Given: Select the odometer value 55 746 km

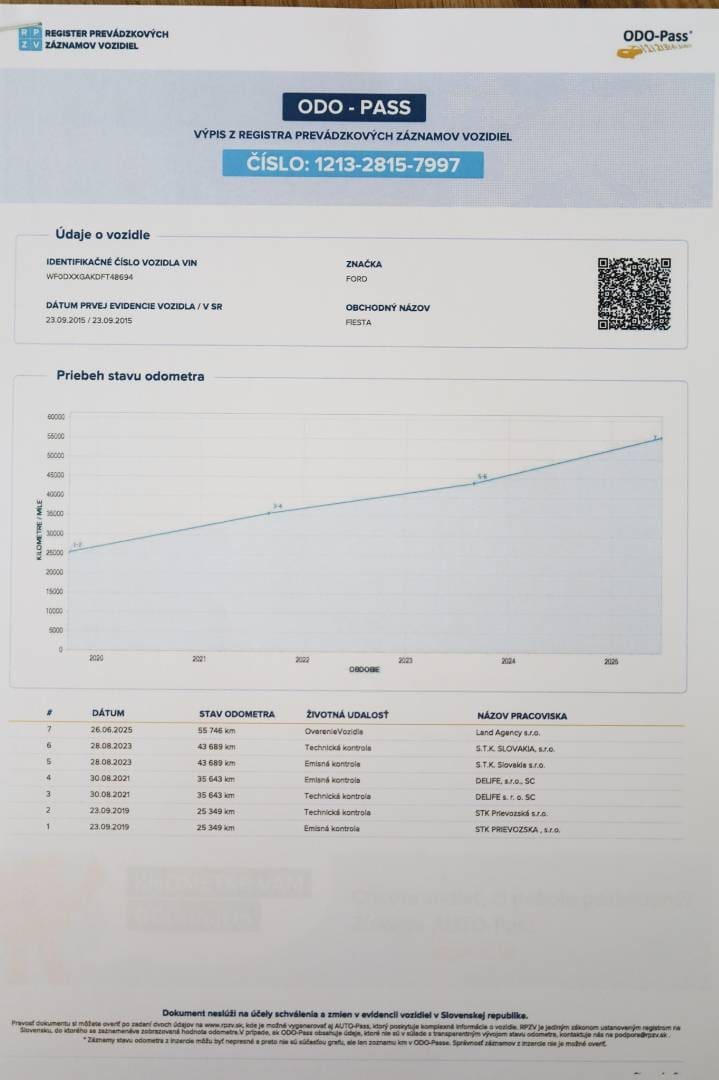Looking at the screenshot, I should [216, 730].
